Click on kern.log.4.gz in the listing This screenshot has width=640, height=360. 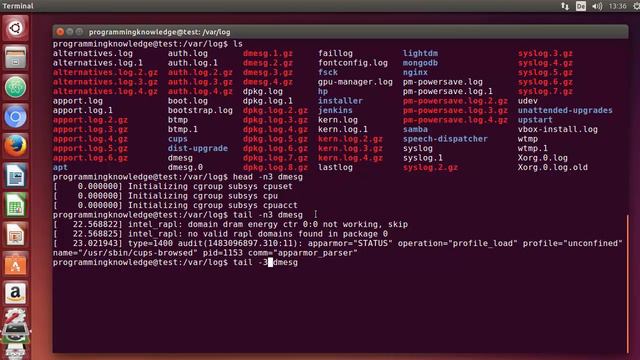coord(351,158)
